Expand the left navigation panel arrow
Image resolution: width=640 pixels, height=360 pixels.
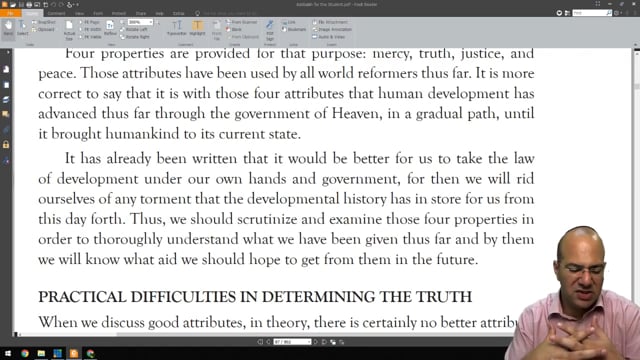tap(8, 52)
